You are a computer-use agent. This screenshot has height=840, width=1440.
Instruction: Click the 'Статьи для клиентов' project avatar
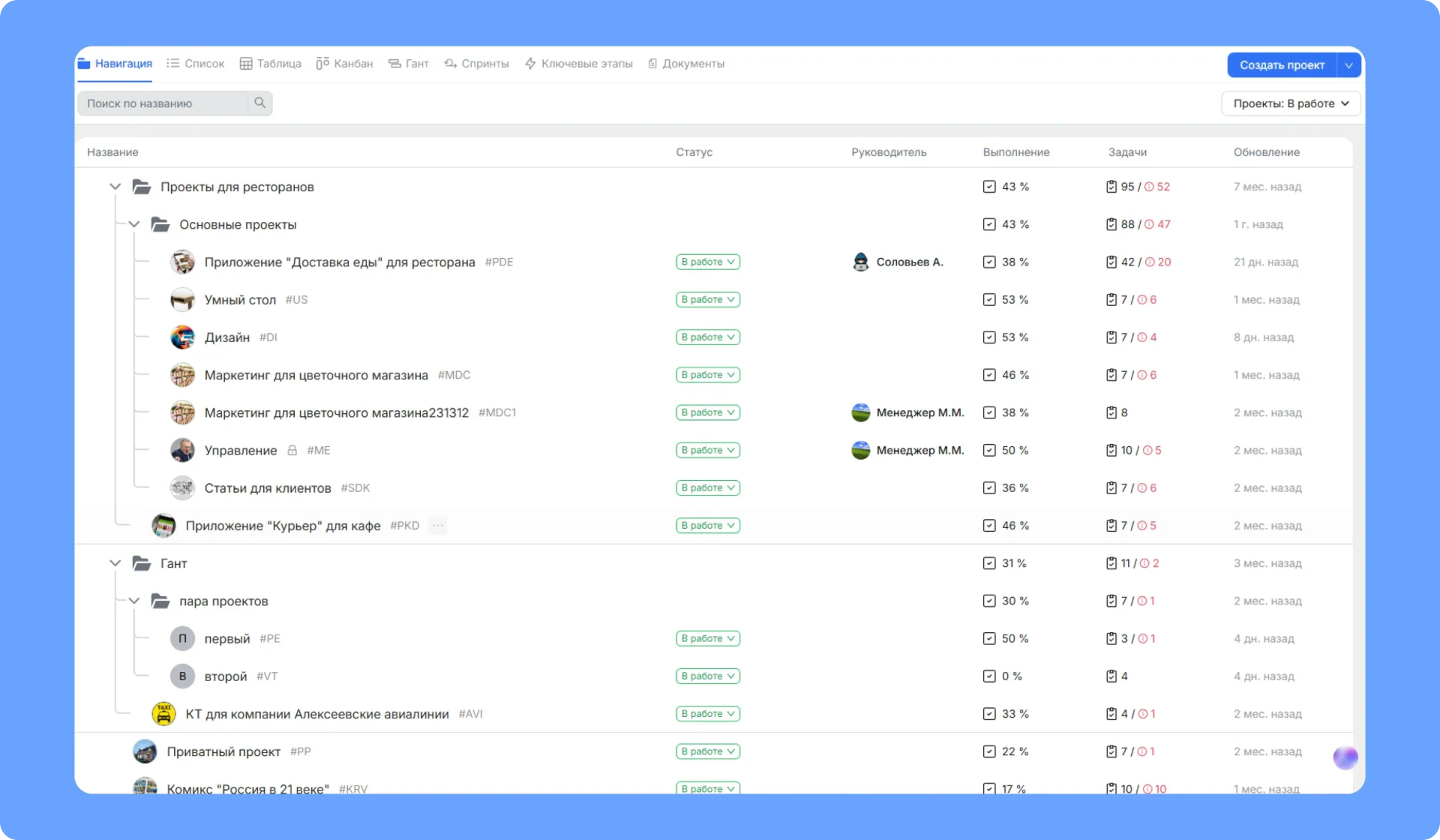pyautogui.click(x=182, y=487)
